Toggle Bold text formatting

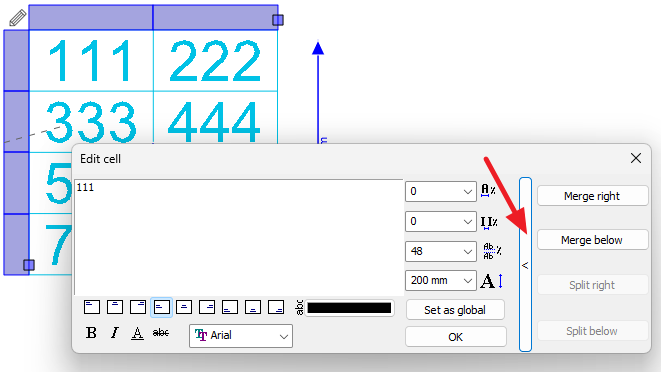pos(91,333)
